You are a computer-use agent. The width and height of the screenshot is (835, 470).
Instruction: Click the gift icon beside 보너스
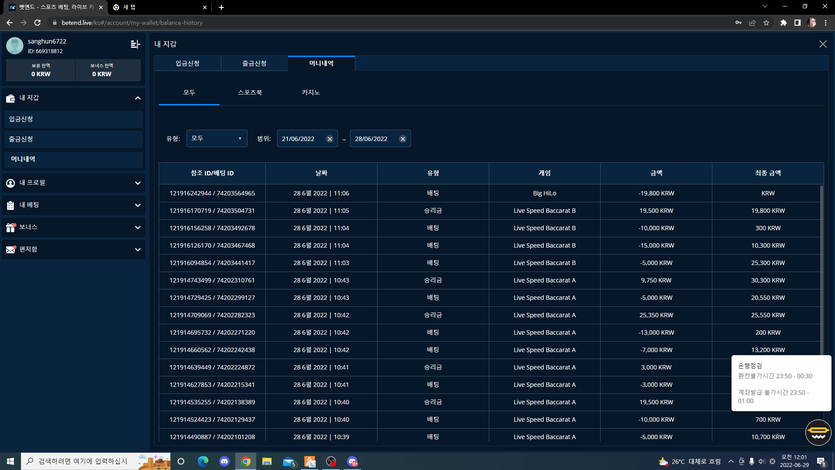10,227
